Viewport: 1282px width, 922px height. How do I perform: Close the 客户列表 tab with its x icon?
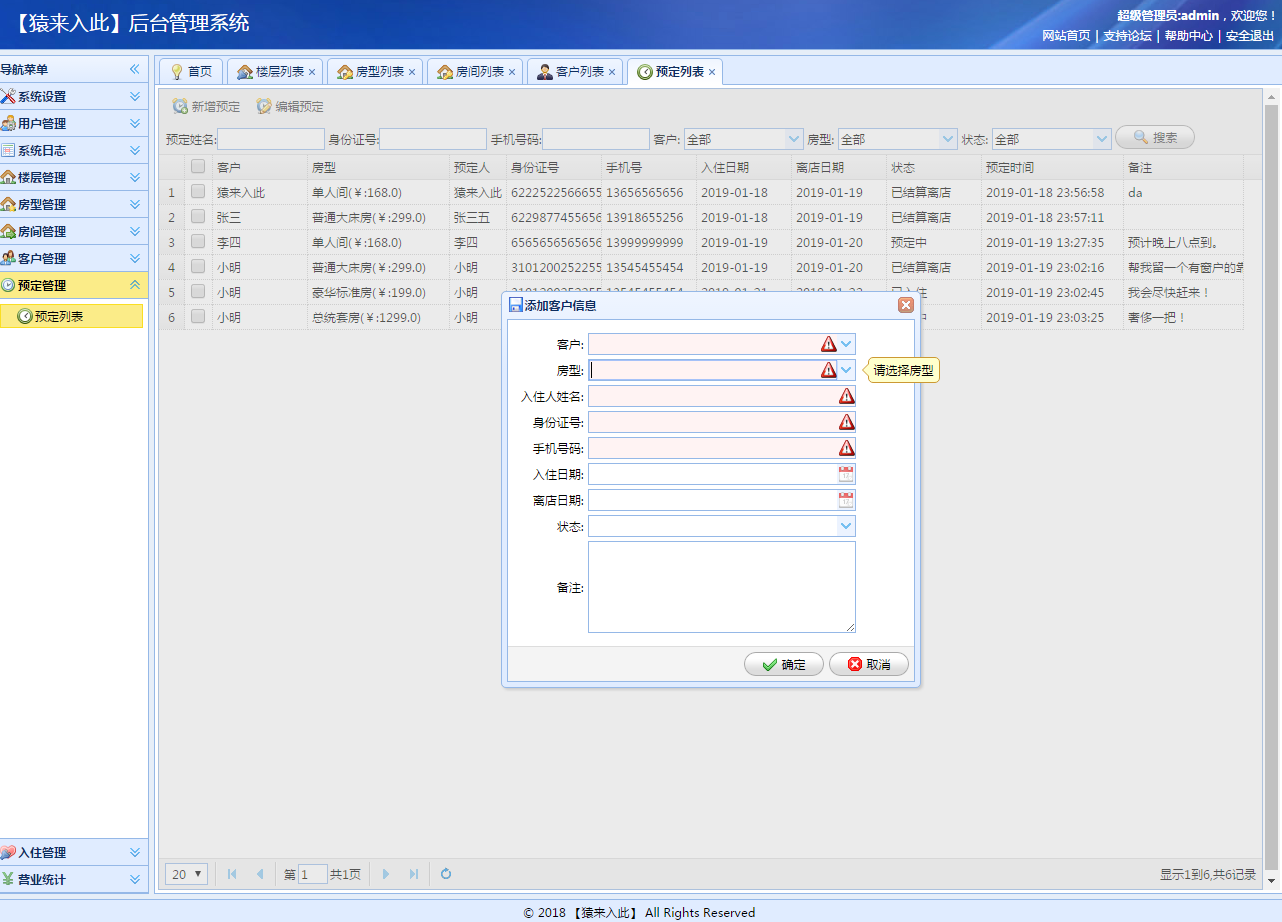[x=612, y=72]
